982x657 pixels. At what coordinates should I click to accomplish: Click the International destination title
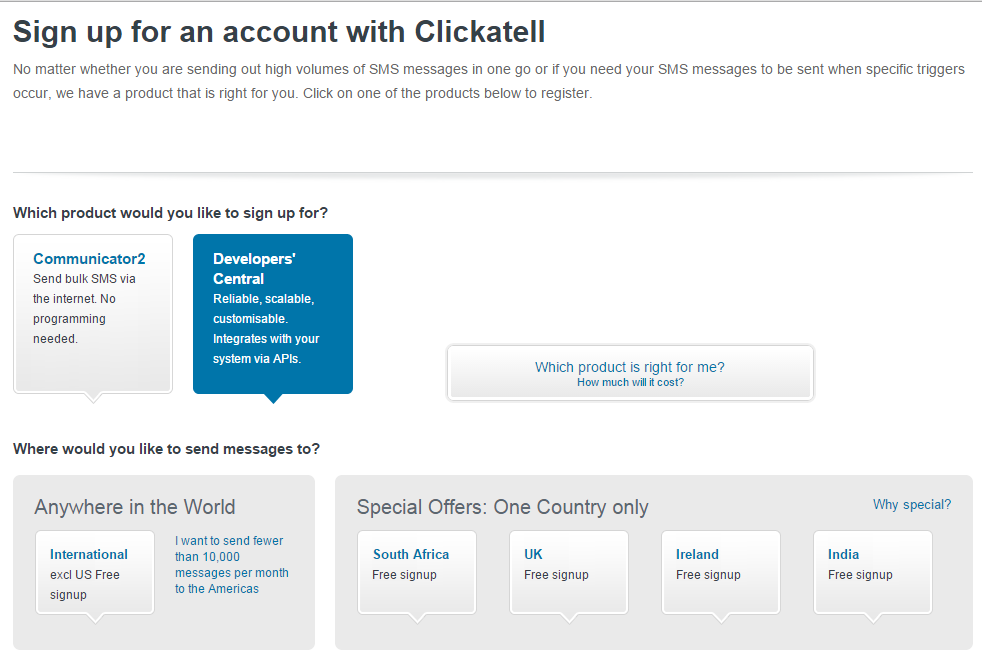pyautogui.click(x=89, y=555)
